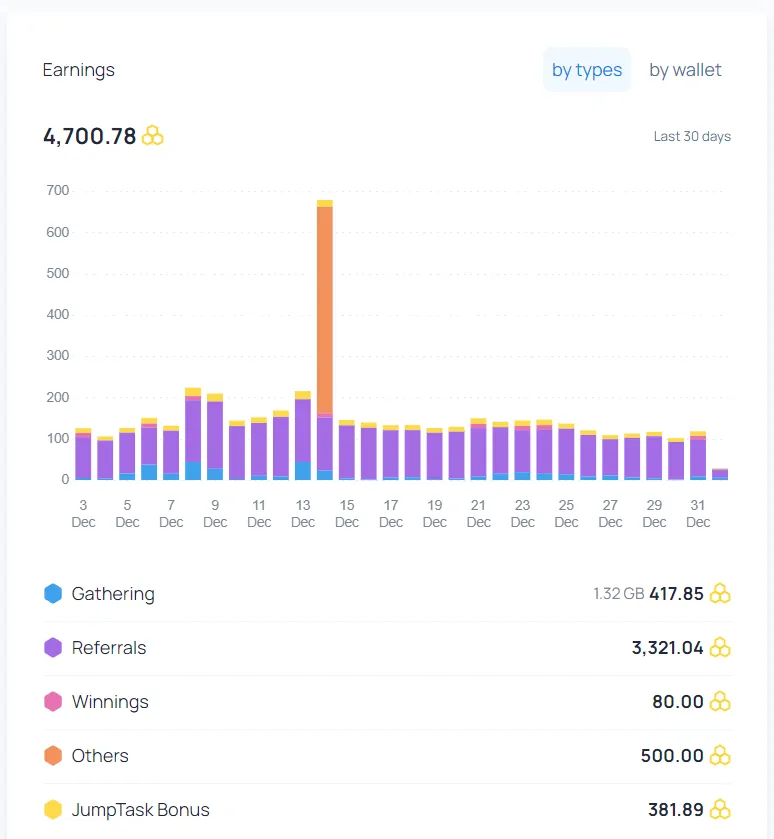Click the coin icon next to 500.00
The height and width of the screenshot is (839, 774).
[720, 756]
